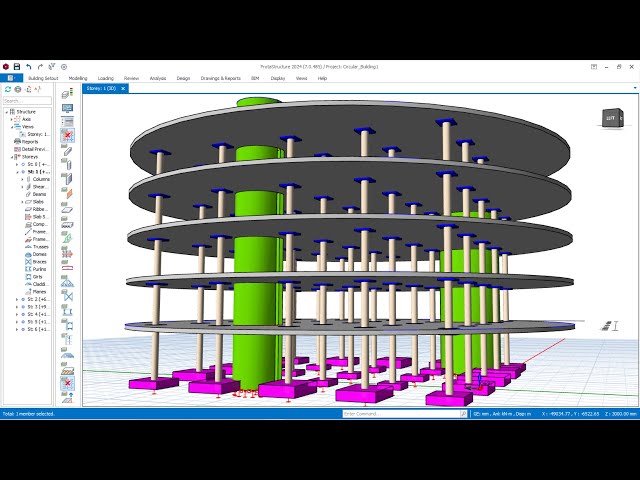This screenshot has height=480, width=640.
Task: Open the Building Setout ribbon tab
Action: [43, 78]
